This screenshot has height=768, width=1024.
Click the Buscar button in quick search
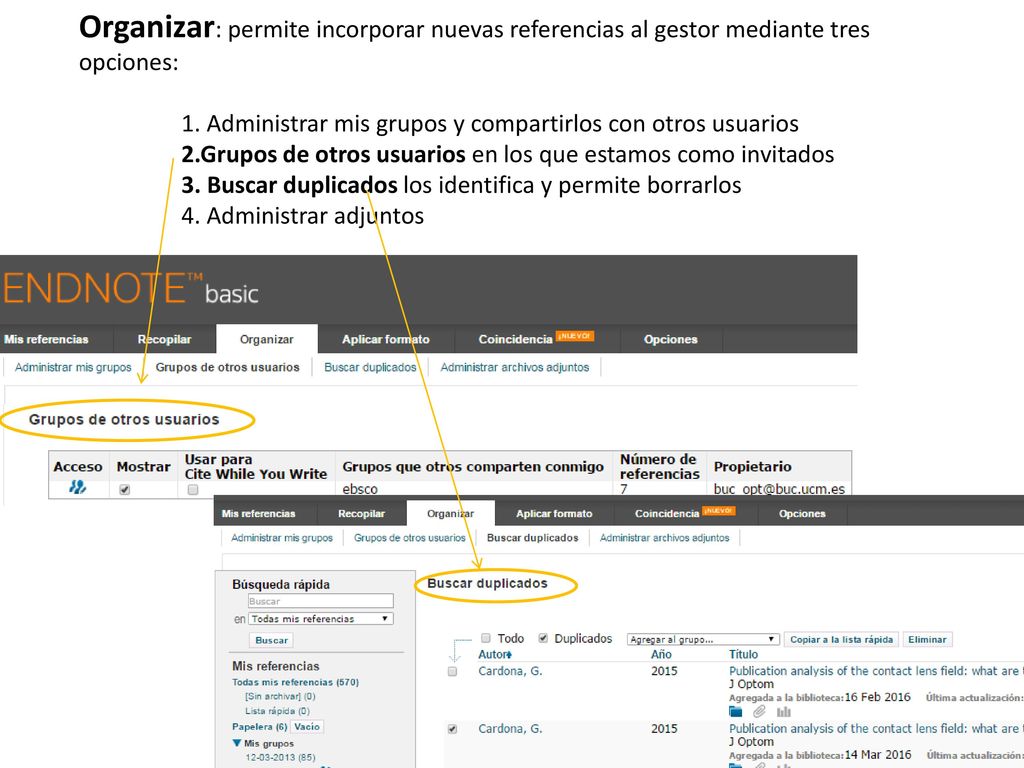[x=272, y=640]
